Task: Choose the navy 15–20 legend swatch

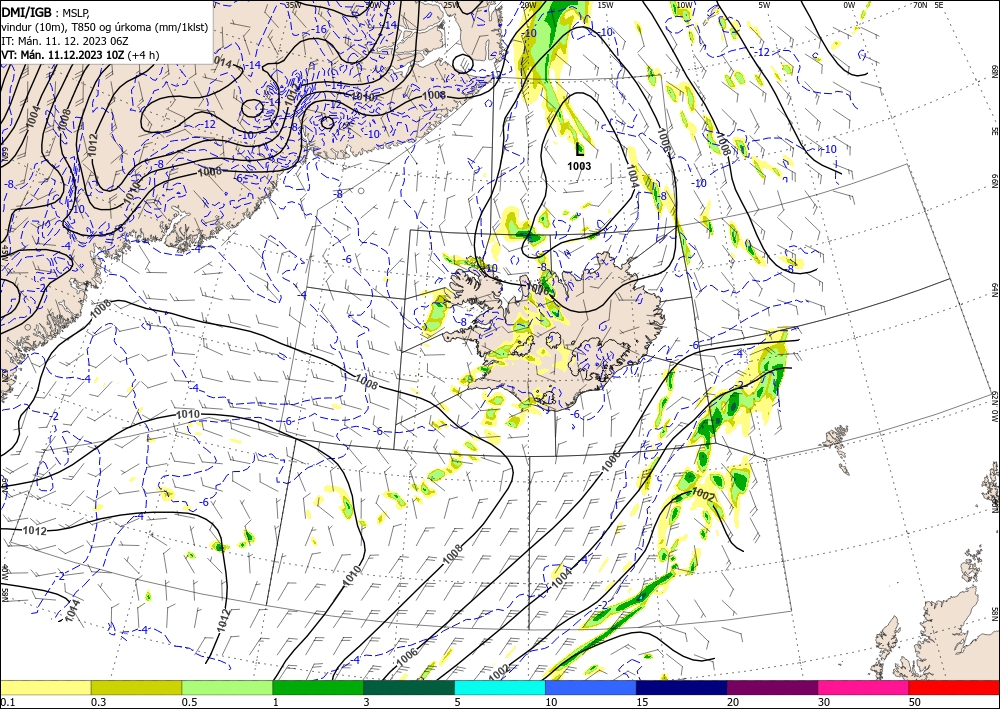Action: coord(682,687)
